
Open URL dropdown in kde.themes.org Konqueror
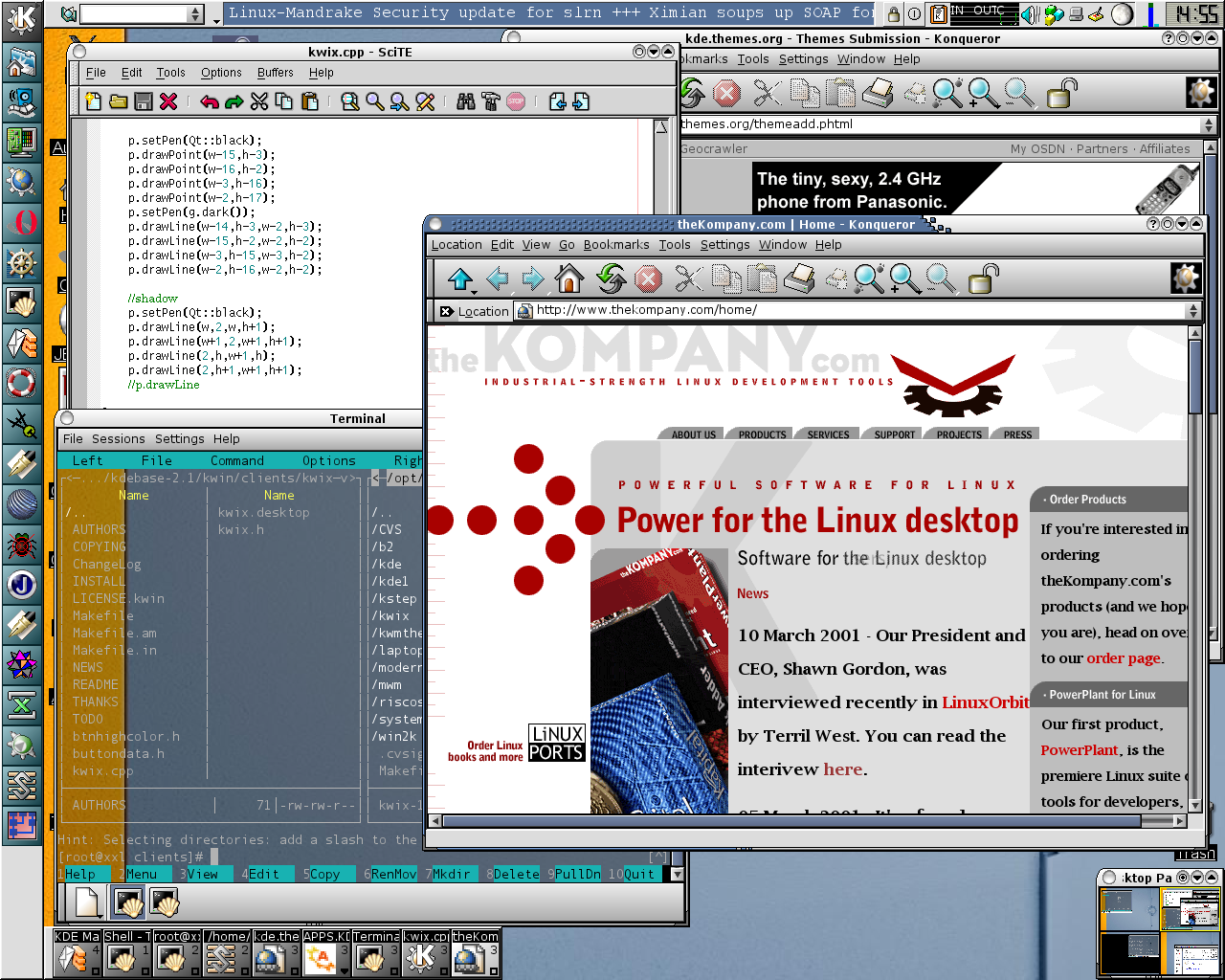point(1209,124)
